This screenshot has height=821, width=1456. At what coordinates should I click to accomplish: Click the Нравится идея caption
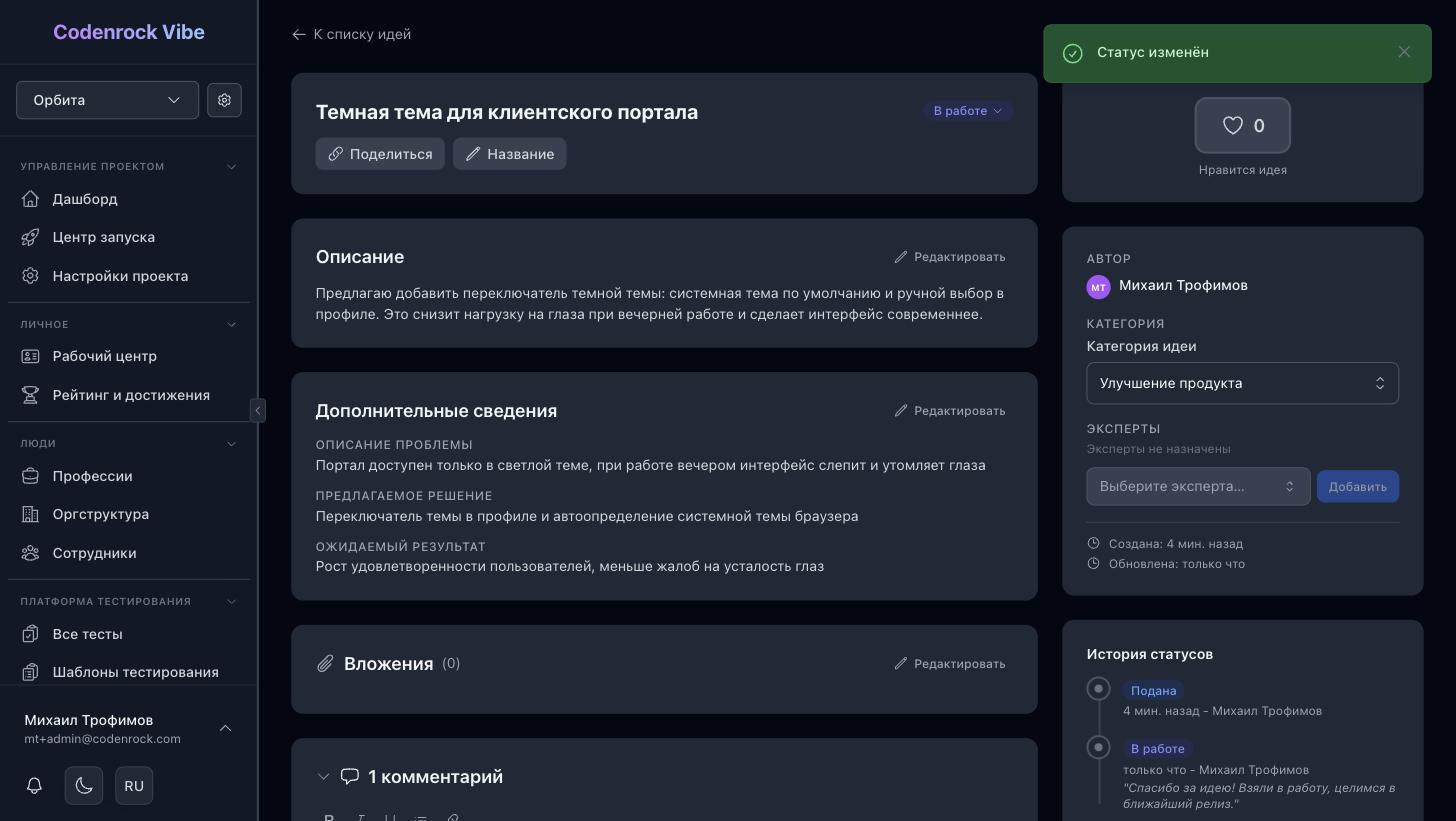point(1243,170)
